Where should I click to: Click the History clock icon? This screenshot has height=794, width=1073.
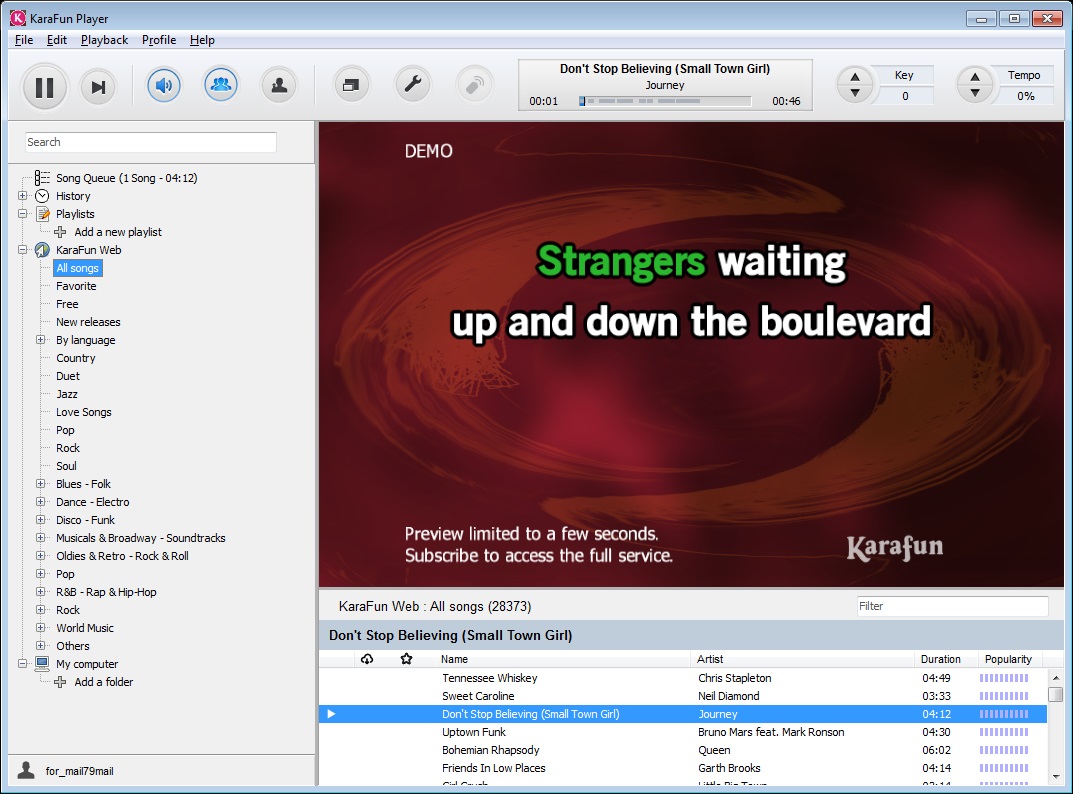42,196
